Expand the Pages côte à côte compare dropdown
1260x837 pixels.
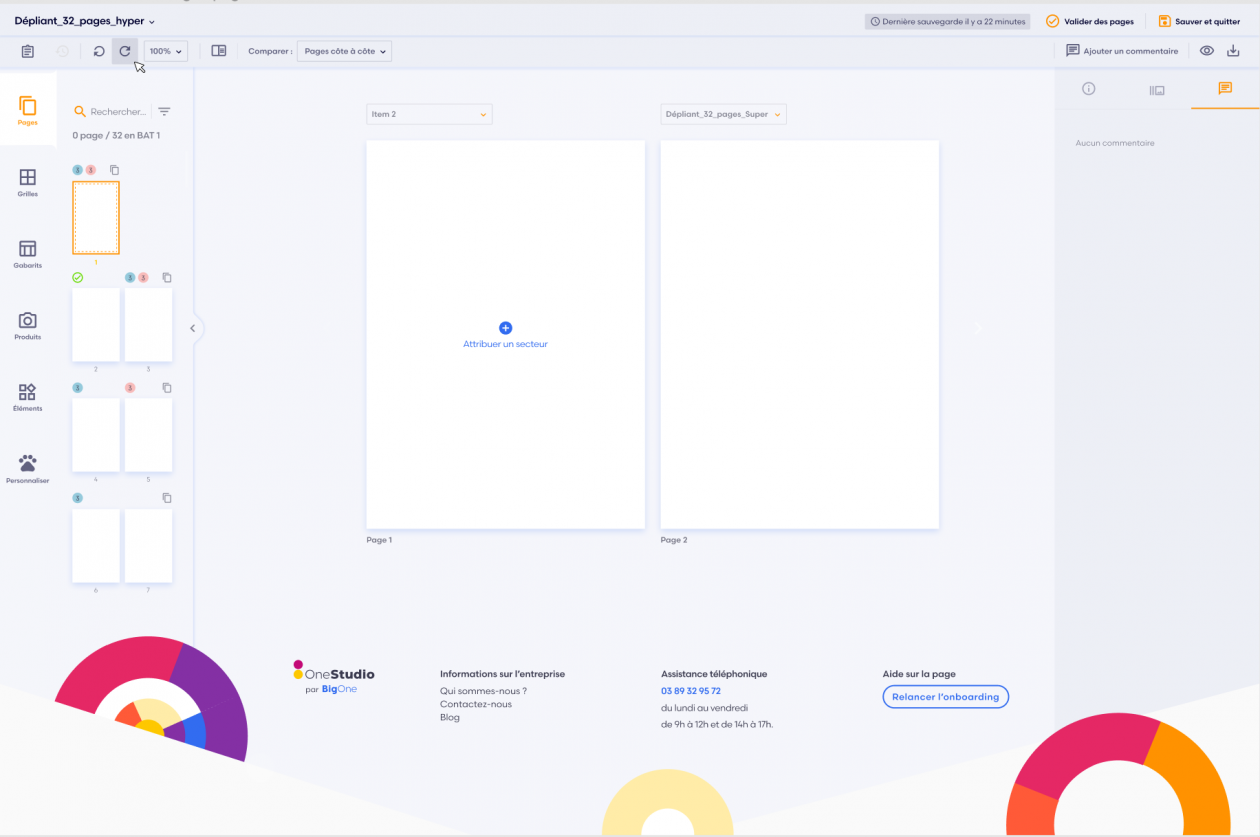pos(345,51)
